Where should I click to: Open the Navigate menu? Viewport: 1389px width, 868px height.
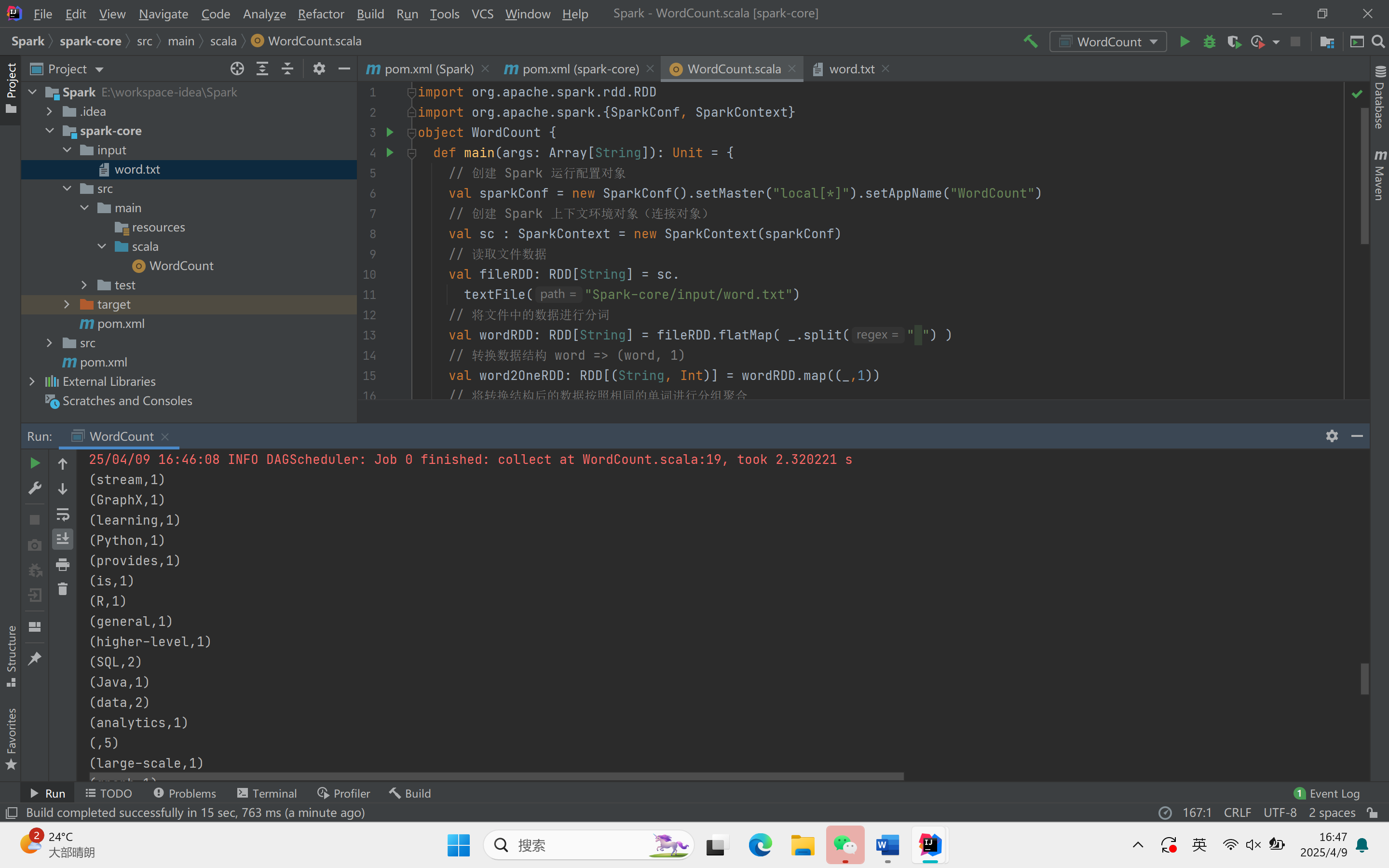pyautogui.click(x=163, y=14)
